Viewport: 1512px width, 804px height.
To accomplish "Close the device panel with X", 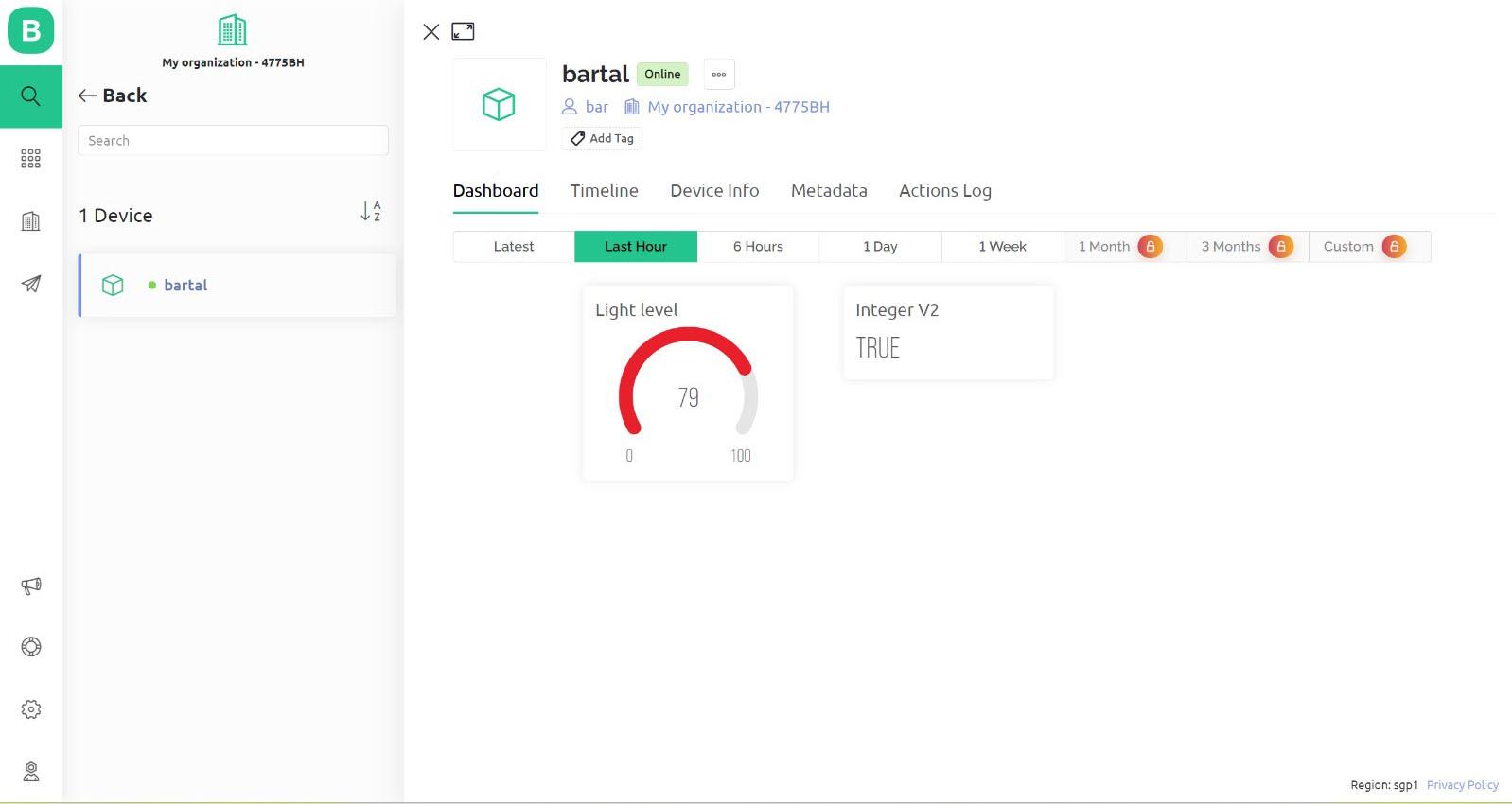I will click(431, 32).
